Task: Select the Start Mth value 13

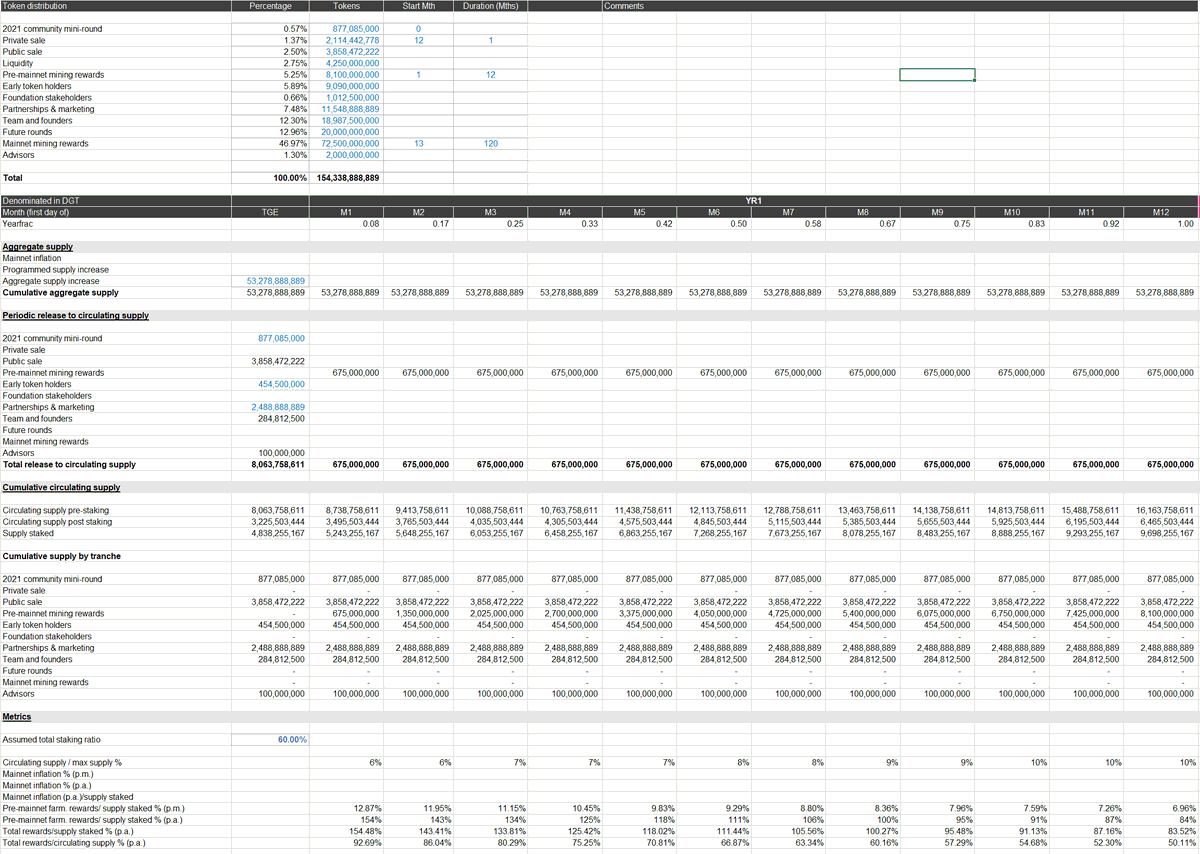Action: [x=418, y=144]
